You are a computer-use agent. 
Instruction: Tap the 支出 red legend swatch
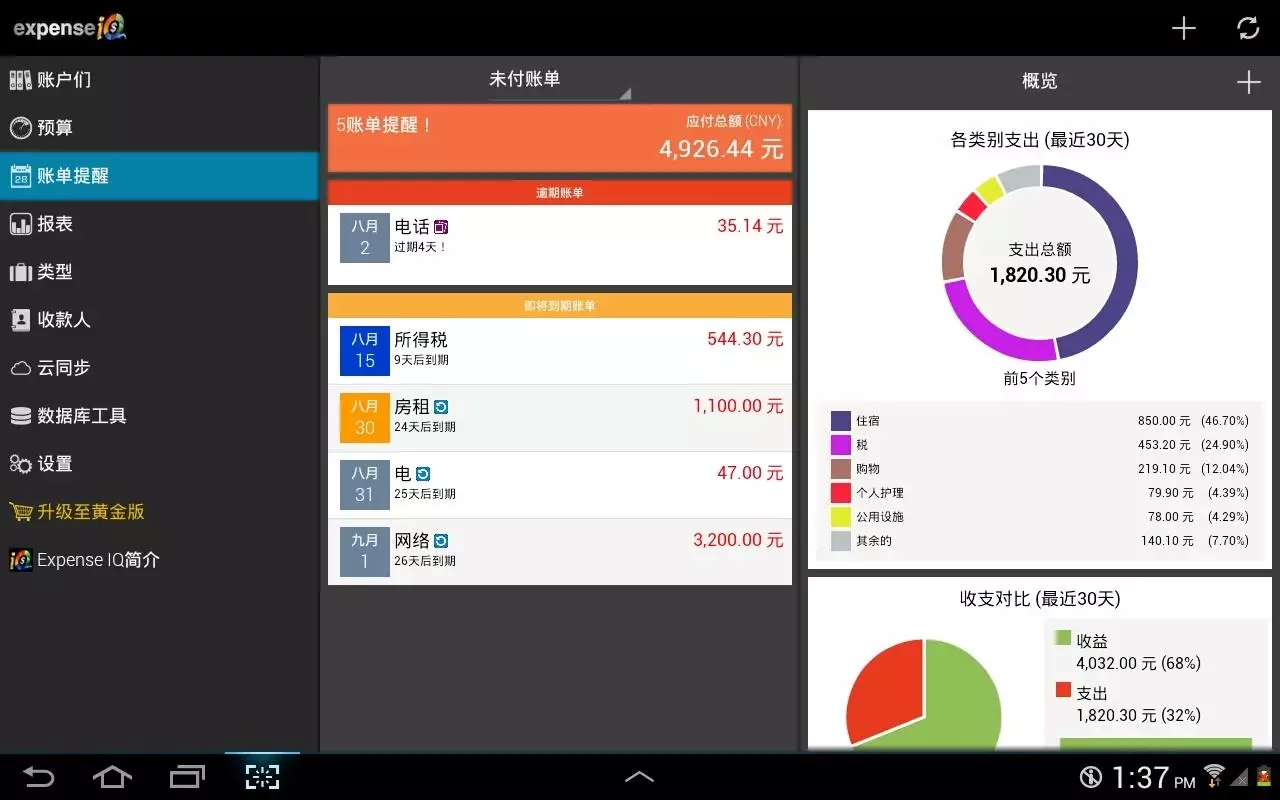click(x=1063, y=690)
